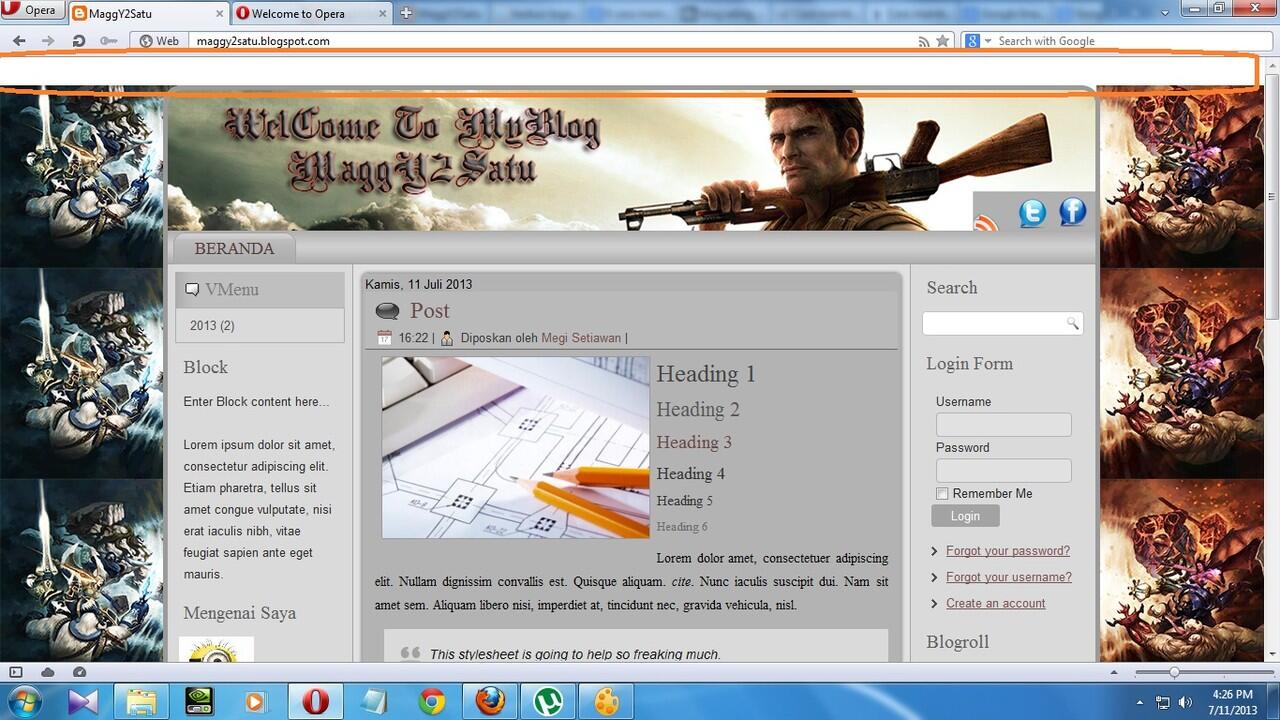Screen dimensions: 1280x720
Task: Open the BERANDA navigation tab
Action: [234, 248]
